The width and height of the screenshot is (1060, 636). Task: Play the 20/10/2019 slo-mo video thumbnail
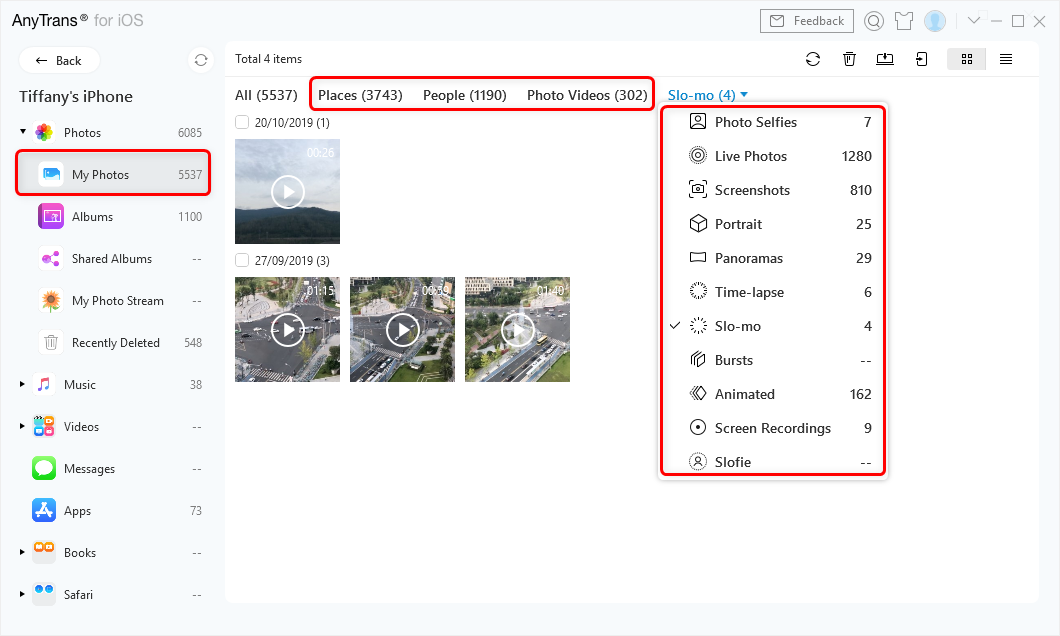[x=288, y=191]
